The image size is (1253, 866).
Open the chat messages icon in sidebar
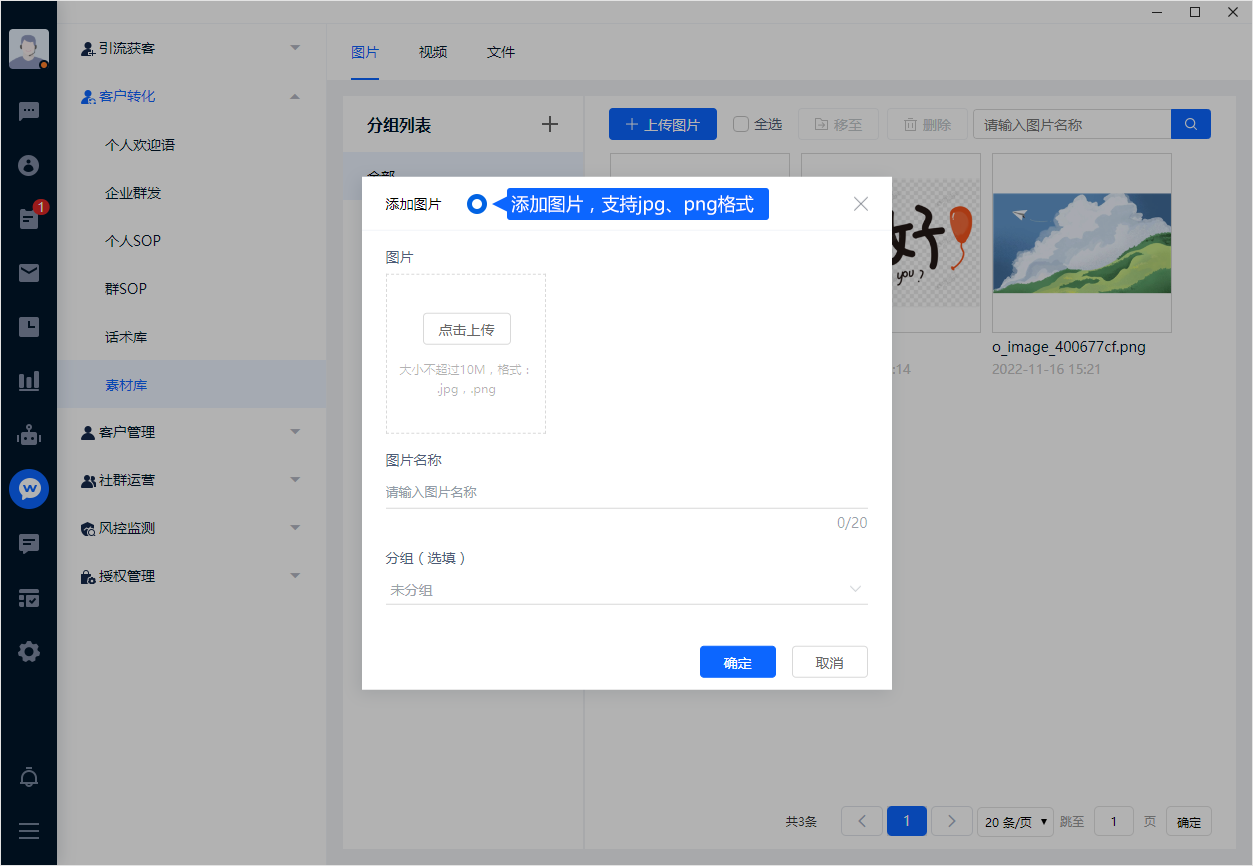point(29,111)
